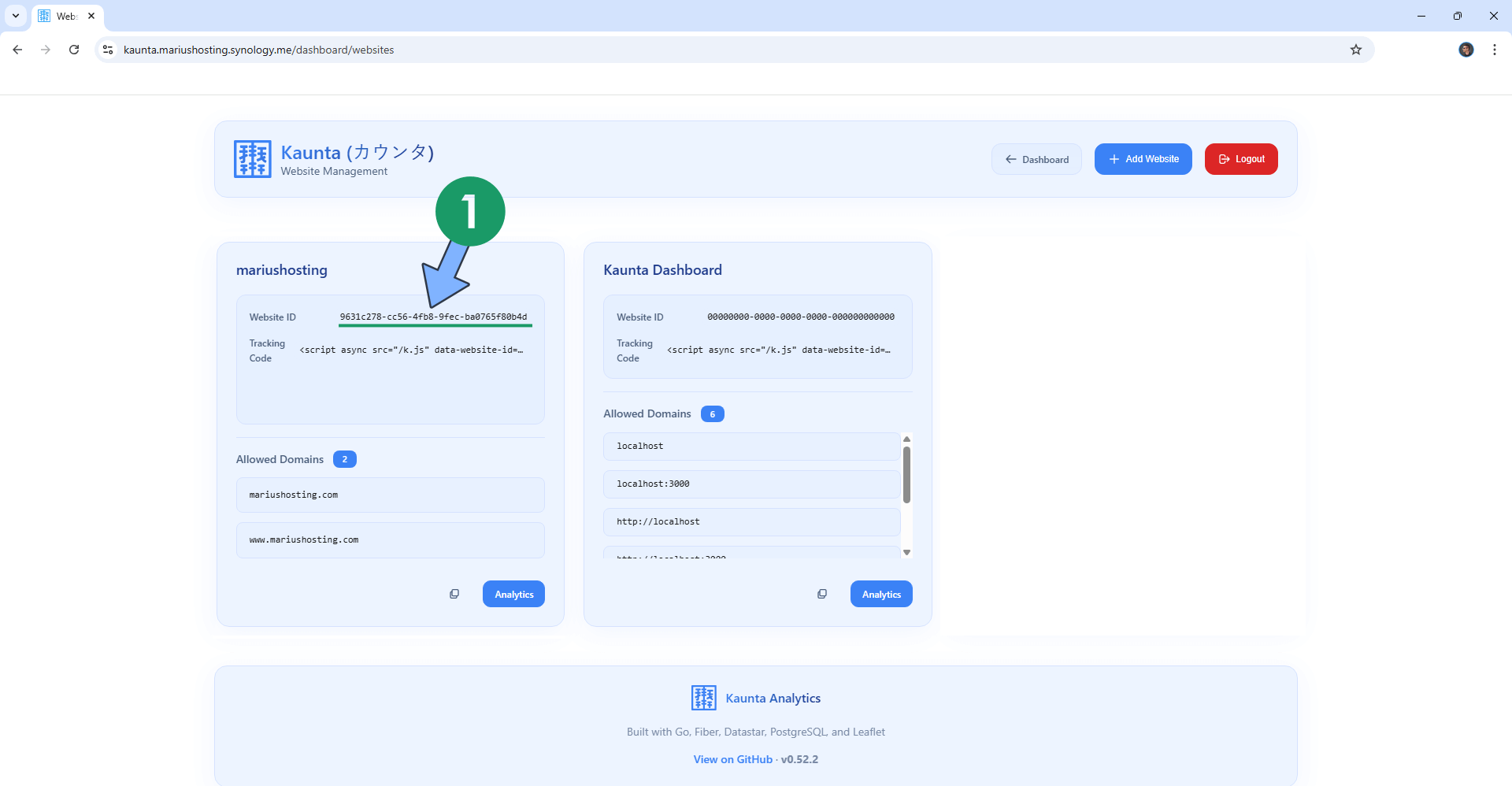Open Chrome's three-dot menu
Image resolution: width=1512 pixels, height=786 pixels.
click(1495, 49)
